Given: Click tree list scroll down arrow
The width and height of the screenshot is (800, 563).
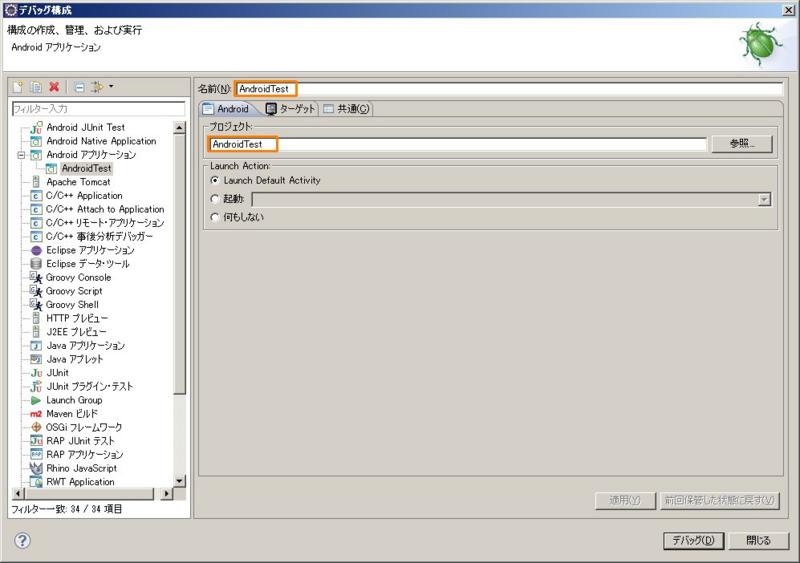Looking at the screenshot, I should (x=179, y=481).
